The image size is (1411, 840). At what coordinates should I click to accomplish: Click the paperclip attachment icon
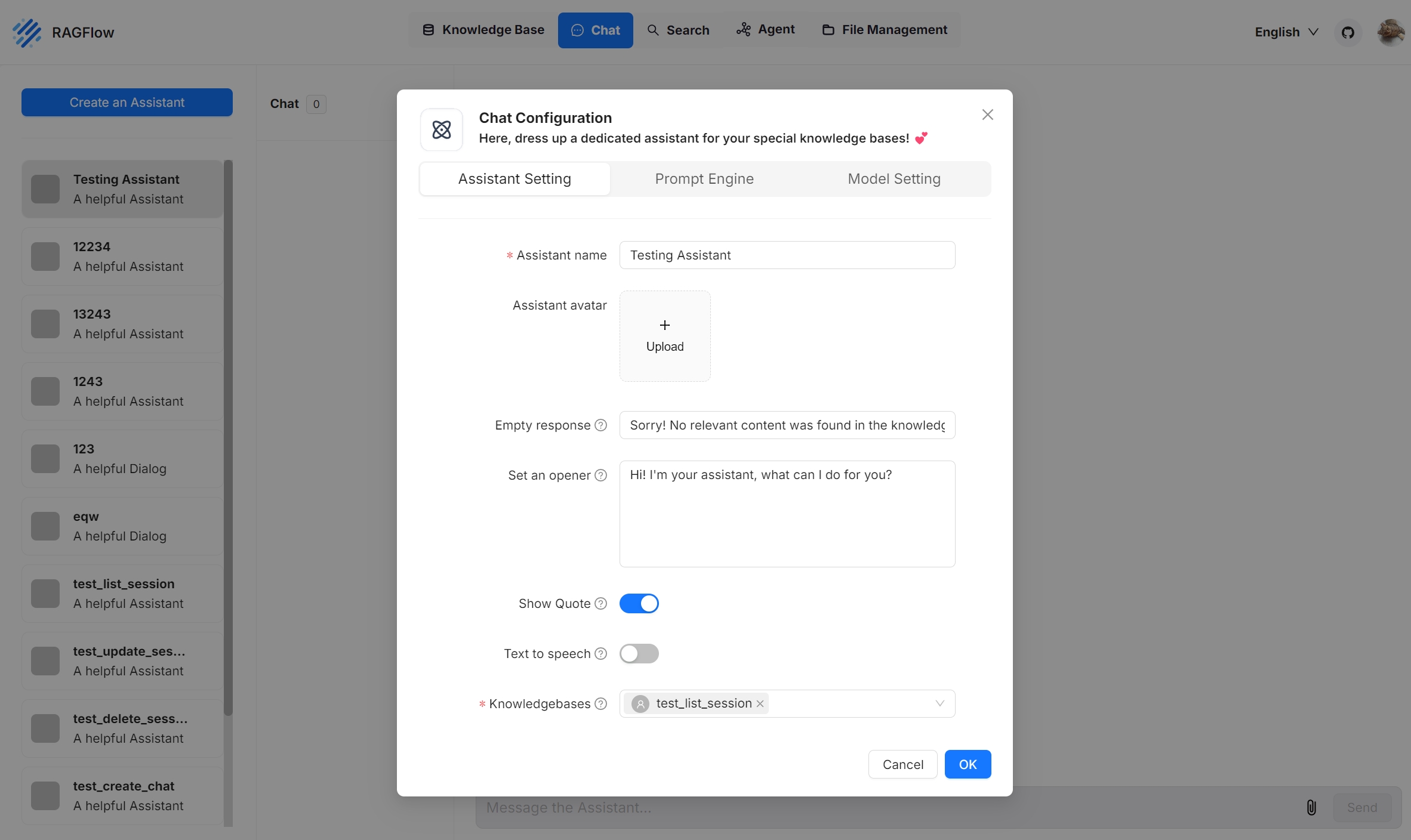pyautogui.click(x=1311, y=807)
